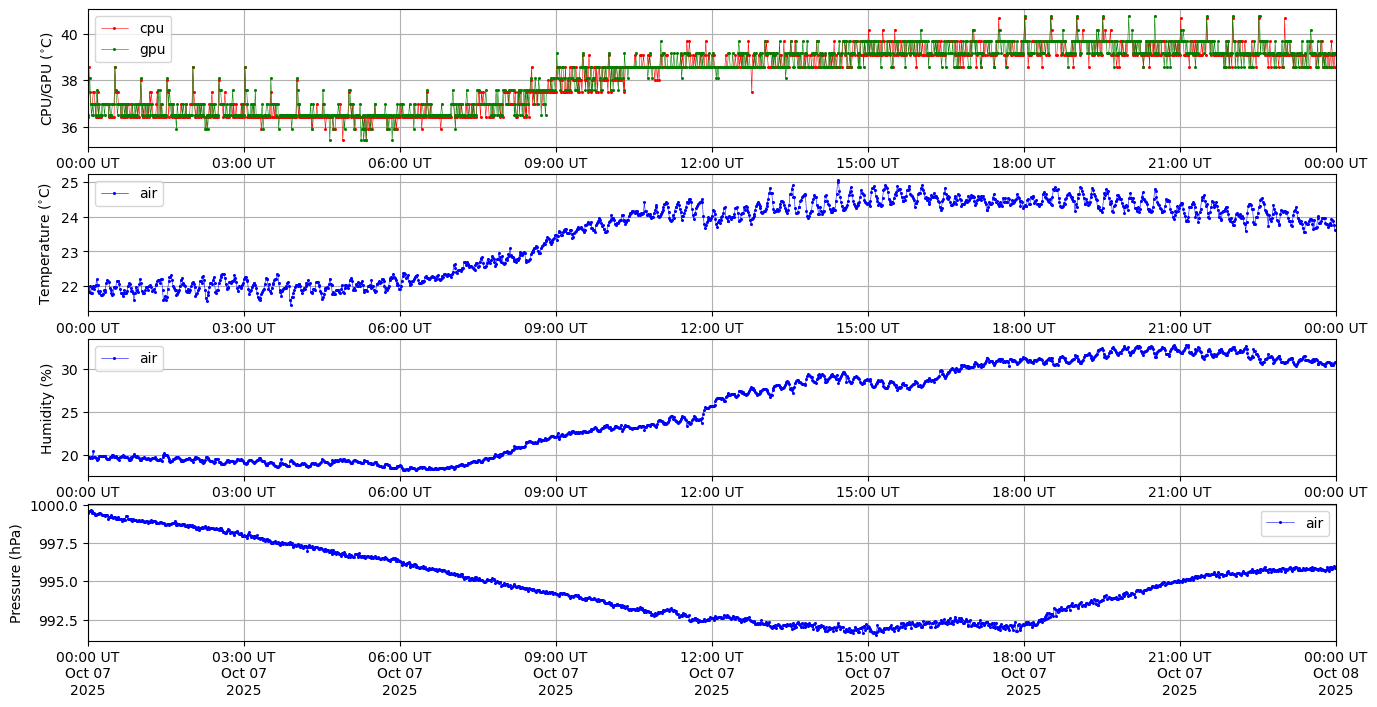Click the Temperature (°C) y-axis label
Image resolution: width=1377 pixels, height=707 pixels.
44,243
